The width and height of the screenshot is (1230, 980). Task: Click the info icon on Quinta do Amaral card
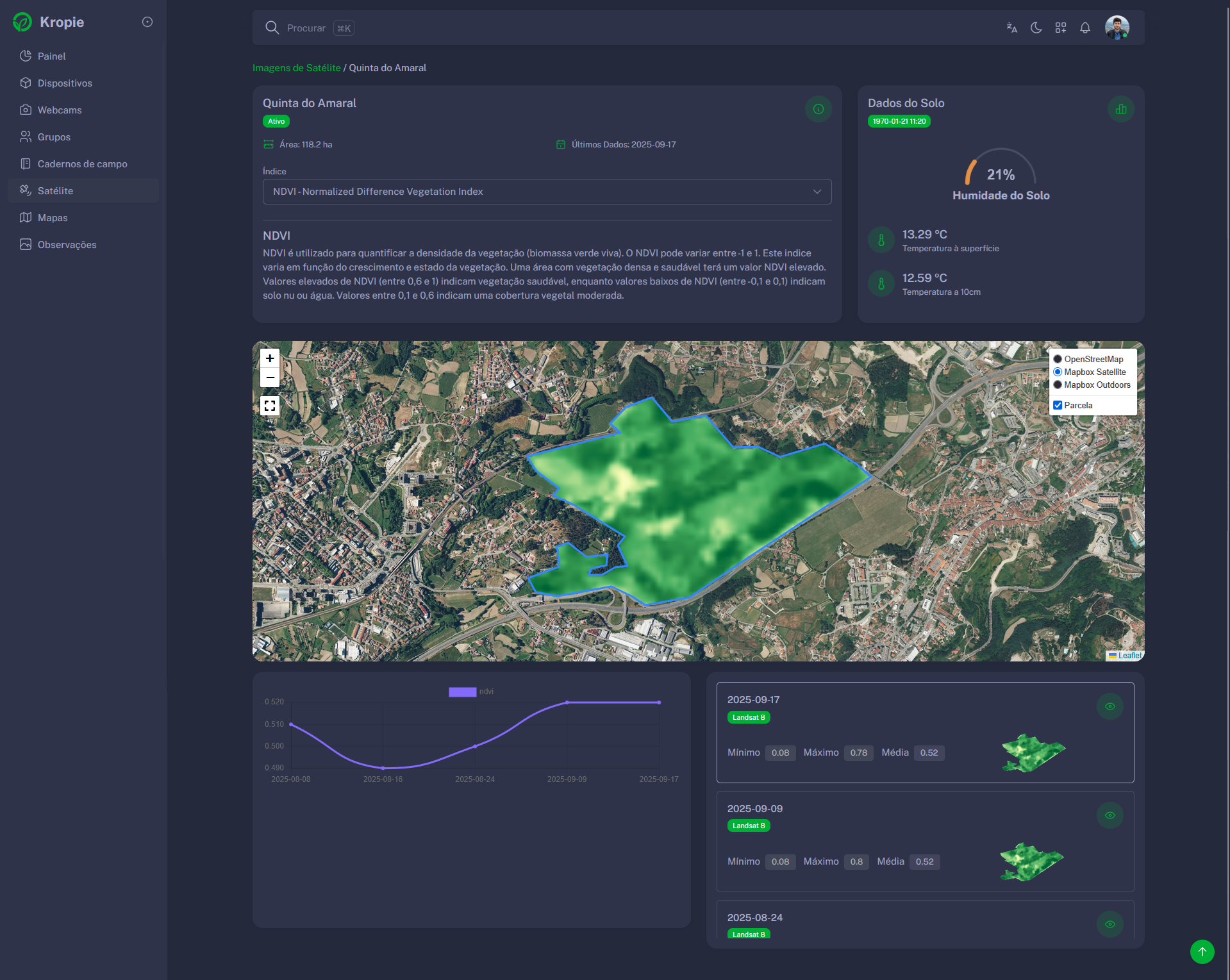coord(818,109)
